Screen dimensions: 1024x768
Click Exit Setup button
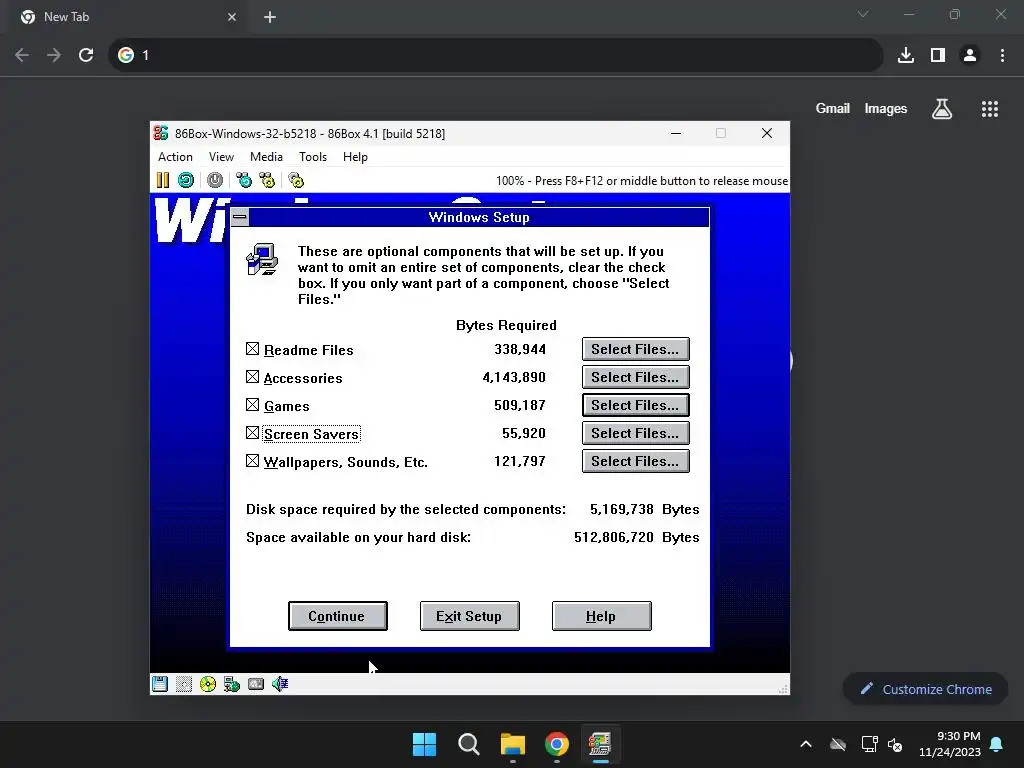point(470,616)
